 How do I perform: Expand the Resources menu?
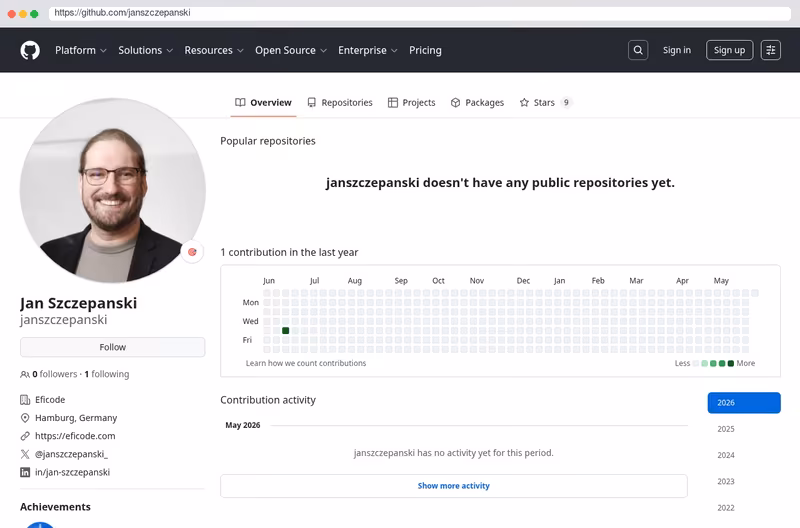coord(214,50)
